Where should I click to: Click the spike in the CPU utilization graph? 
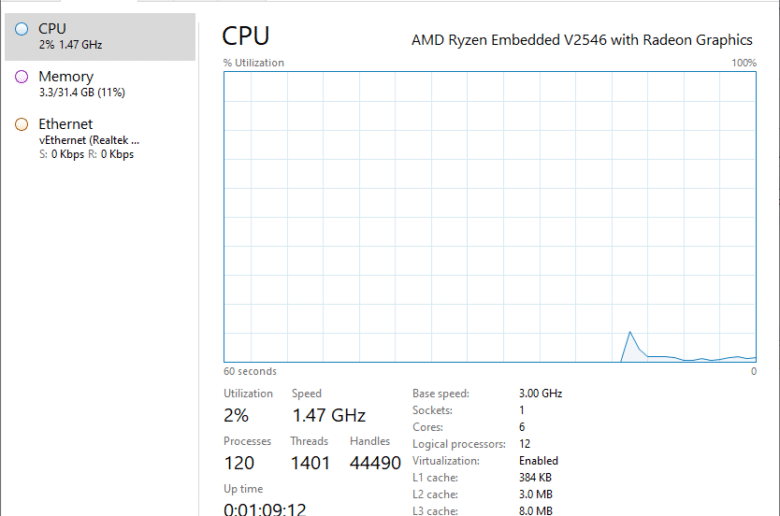(x=630, y=332)
